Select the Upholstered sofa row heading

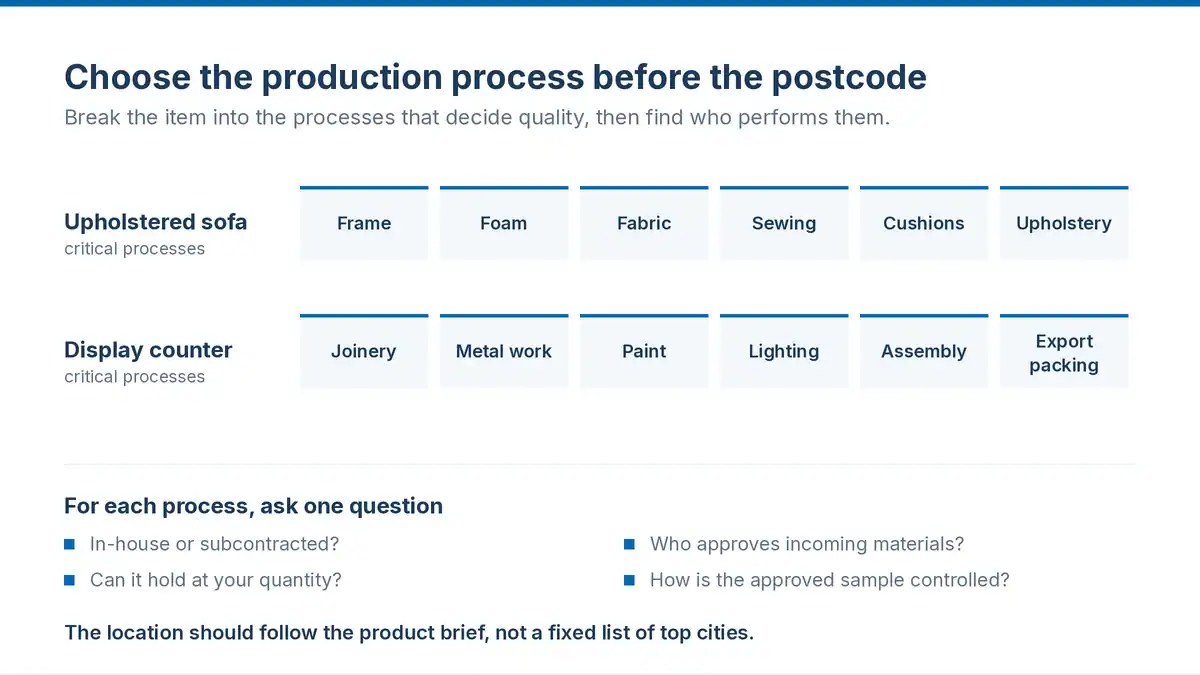(x=155, y=222)
